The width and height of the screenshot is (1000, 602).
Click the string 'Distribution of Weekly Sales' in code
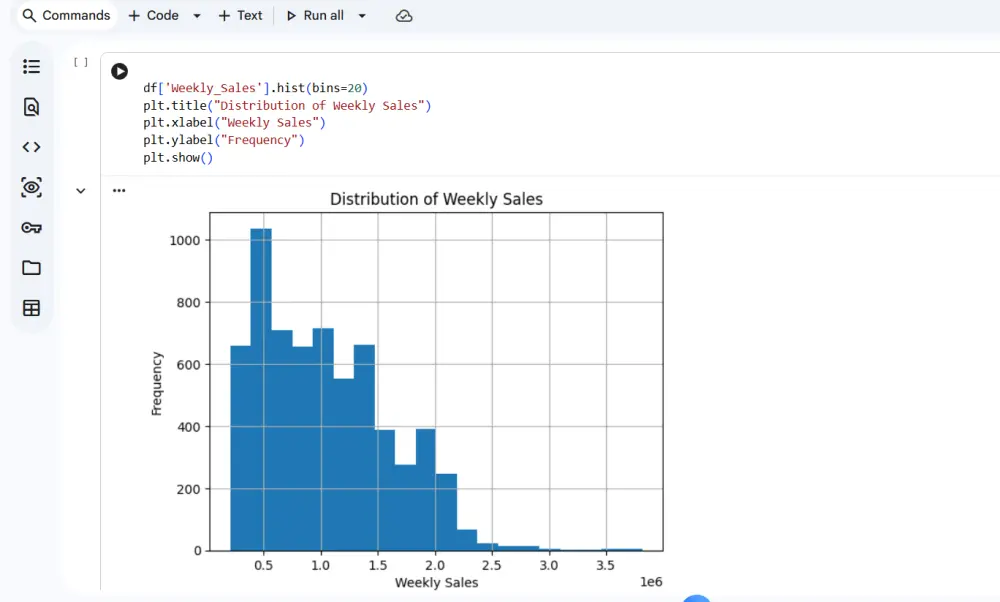(x=321, y=105)
